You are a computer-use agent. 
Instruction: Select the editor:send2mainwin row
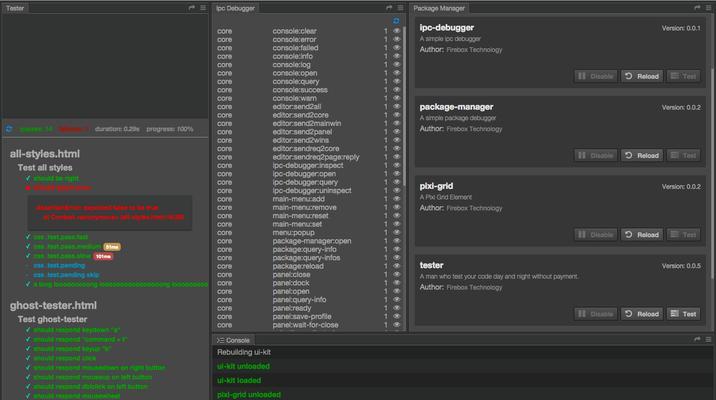coord(309,123)
